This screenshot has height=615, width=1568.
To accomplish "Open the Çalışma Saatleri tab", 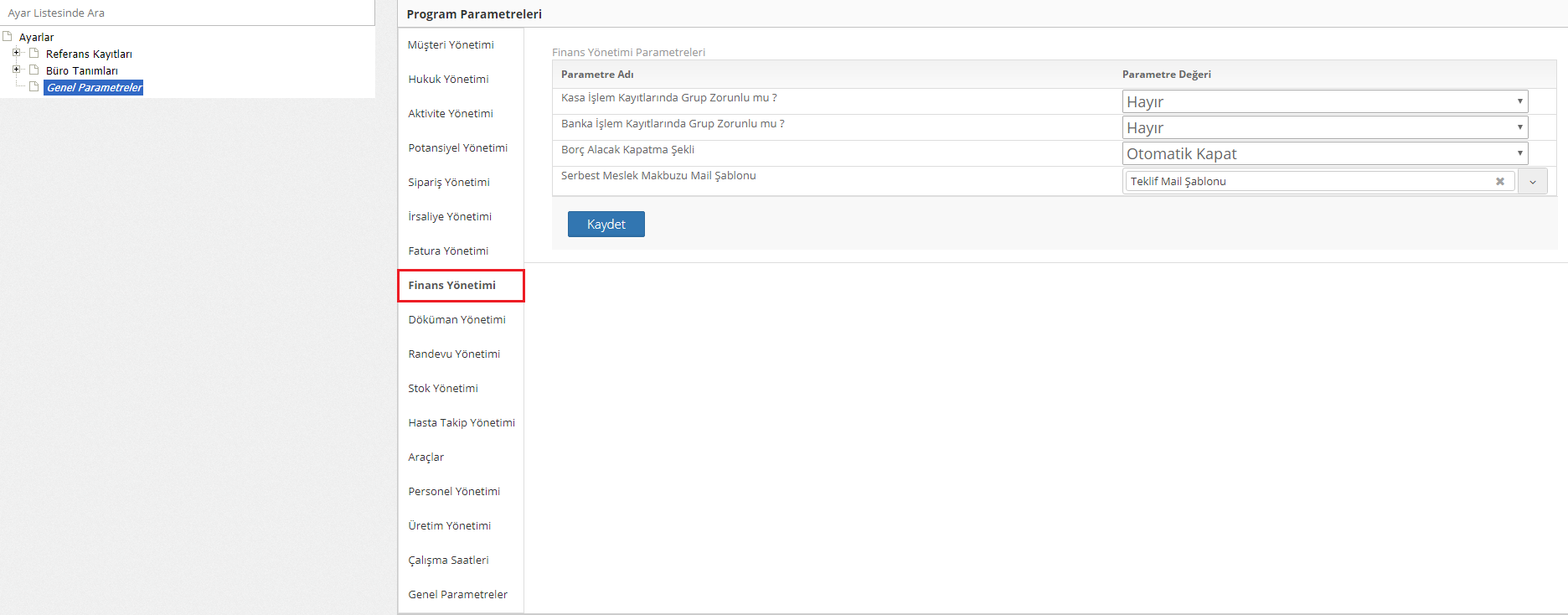I will coord(448,561).
